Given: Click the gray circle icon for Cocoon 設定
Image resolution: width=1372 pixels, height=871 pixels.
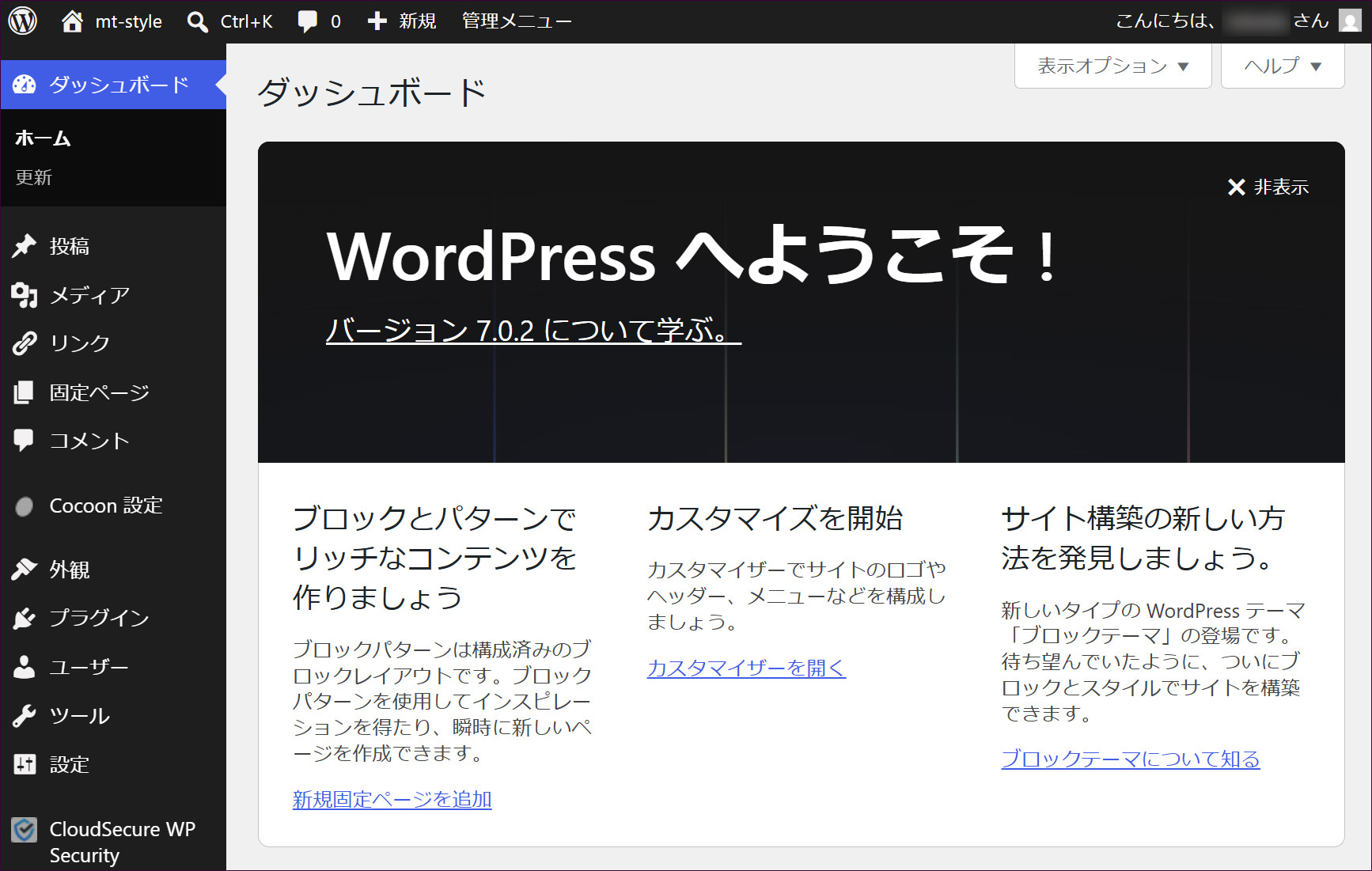Looking at the screenshot, I should [x=25, y=506].
